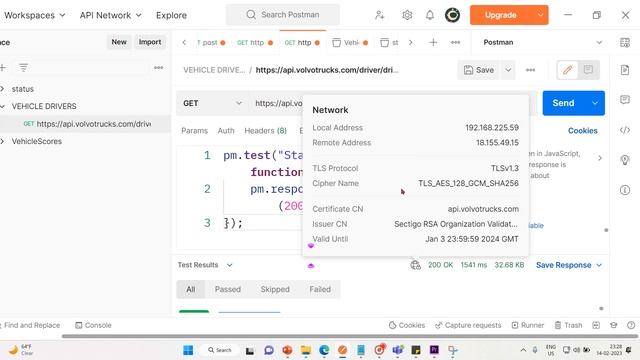
Task: Open Auth tab
Action: click(x=226, y=131)
